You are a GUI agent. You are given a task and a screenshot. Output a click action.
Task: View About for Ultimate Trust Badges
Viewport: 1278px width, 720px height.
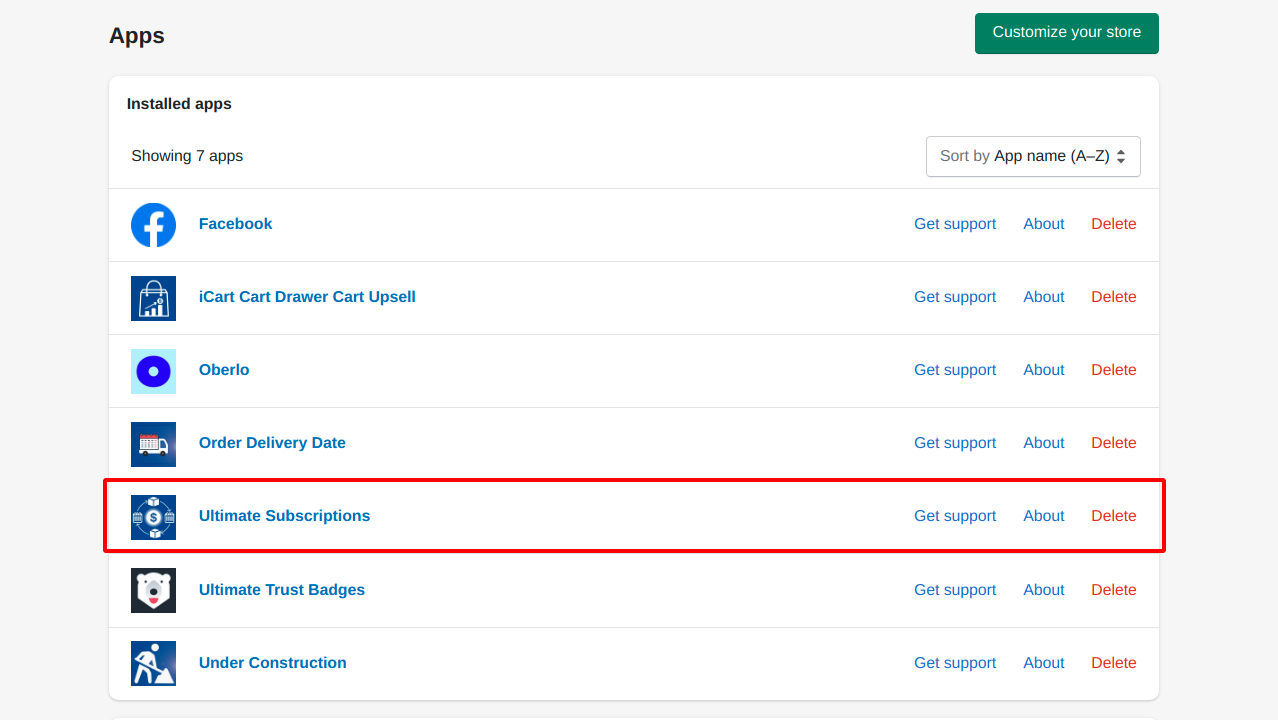[x=1044, y=590]
